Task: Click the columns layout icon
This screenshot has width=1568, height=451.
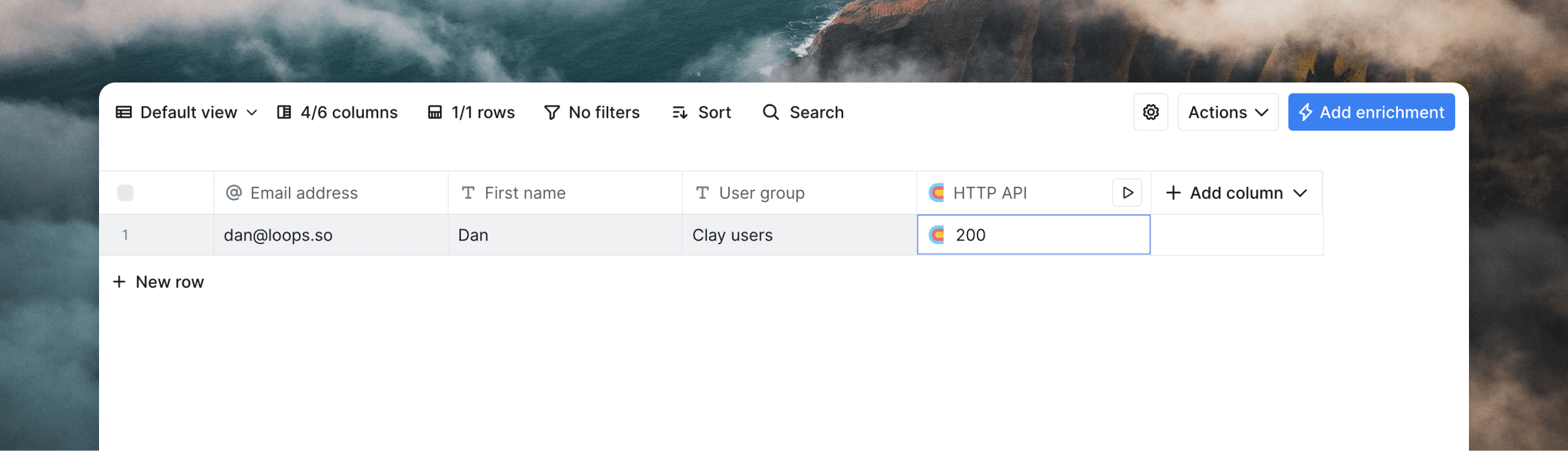Action: coord(284,112)
